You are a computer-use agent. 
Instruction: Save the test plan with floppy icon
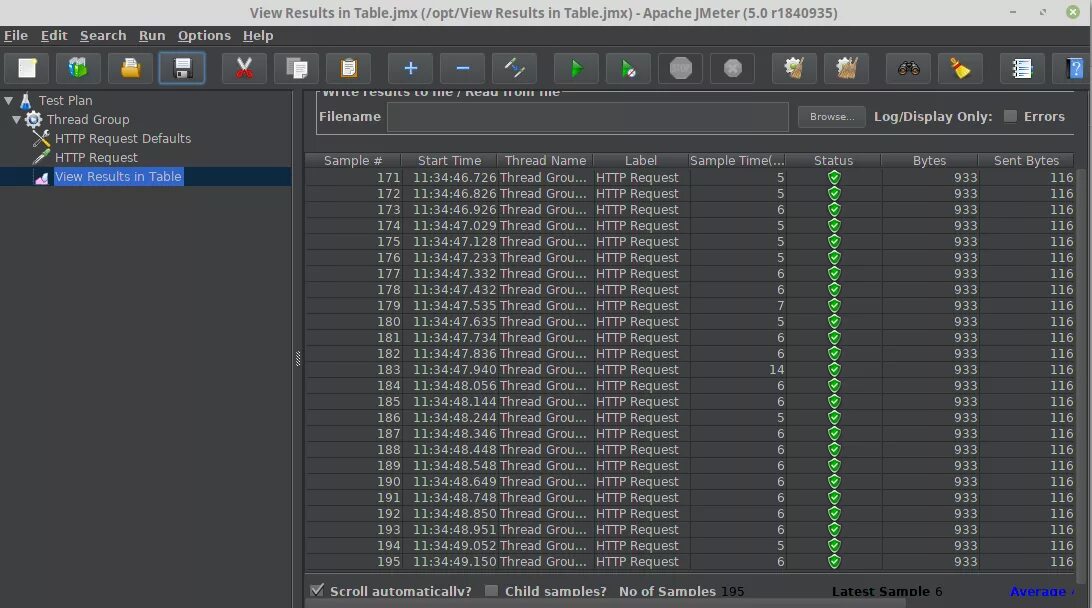tap(182, 68)
